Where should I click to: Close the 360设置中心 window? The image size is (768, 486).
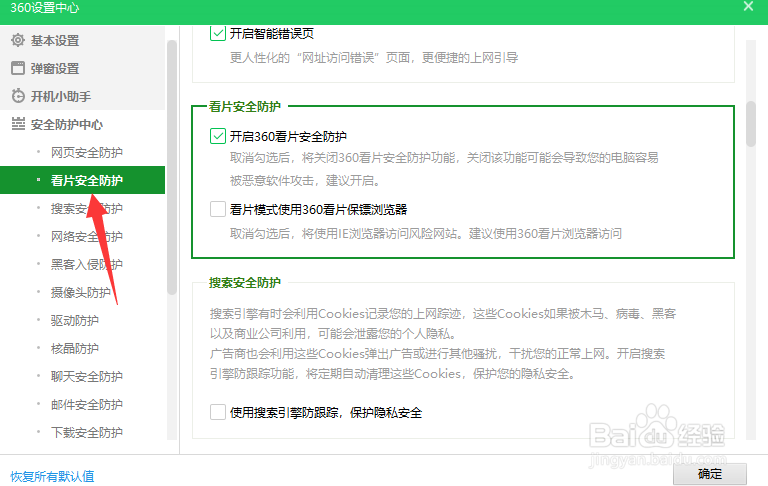748,6
